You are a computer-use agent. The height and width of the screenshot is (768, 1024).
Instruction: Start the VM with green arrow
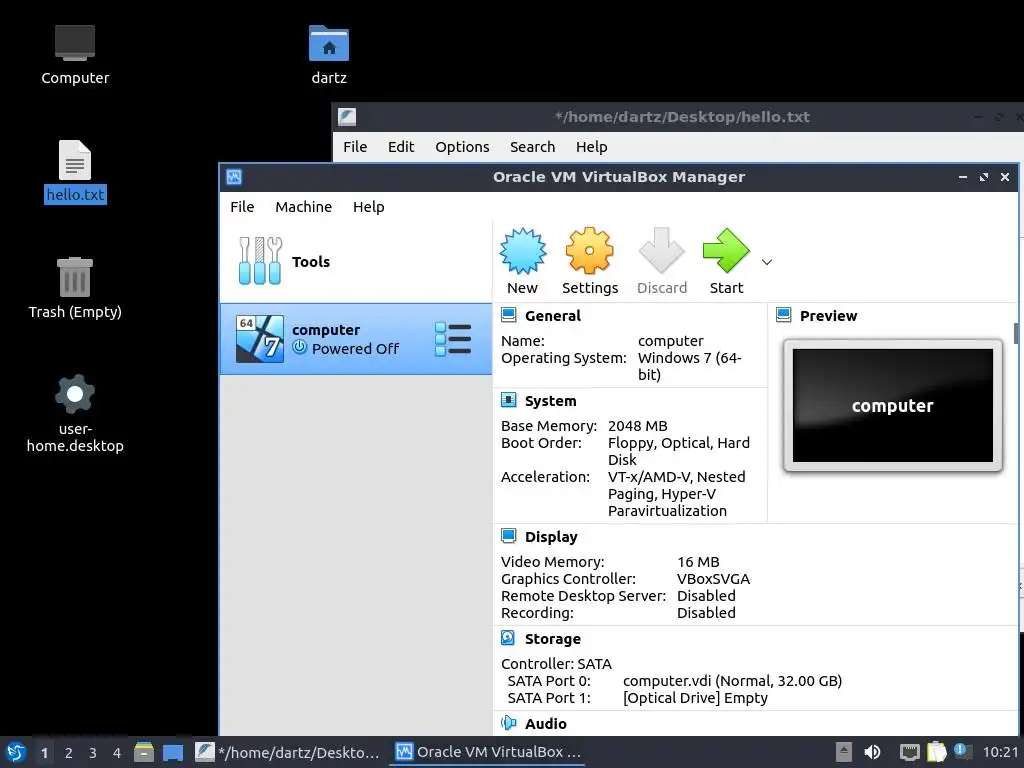[726, 251]
